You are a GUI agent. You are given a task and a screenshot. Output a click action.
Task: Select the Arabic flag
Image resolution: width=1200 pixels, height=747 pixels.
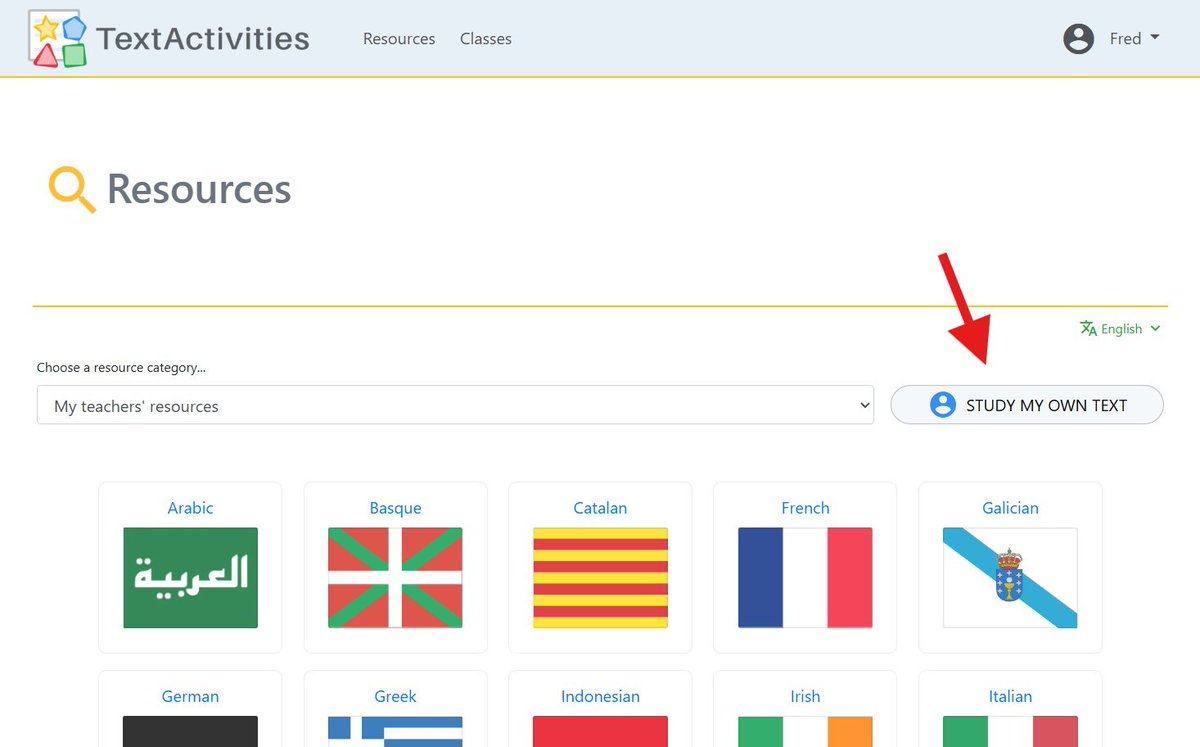(190, 577)
